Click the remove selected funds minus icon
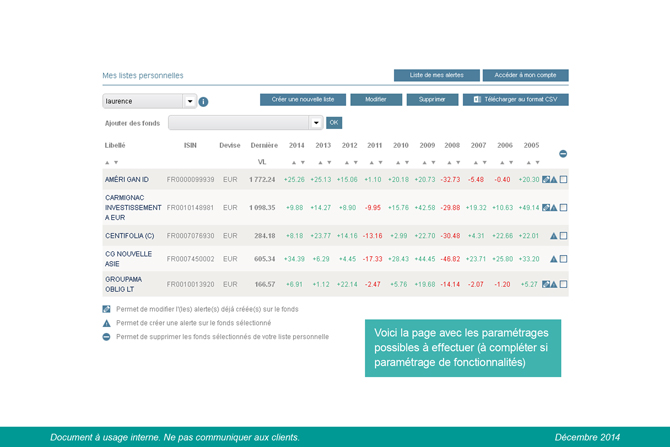The height and width of the screenshot is (447, 670). [563, 153]
